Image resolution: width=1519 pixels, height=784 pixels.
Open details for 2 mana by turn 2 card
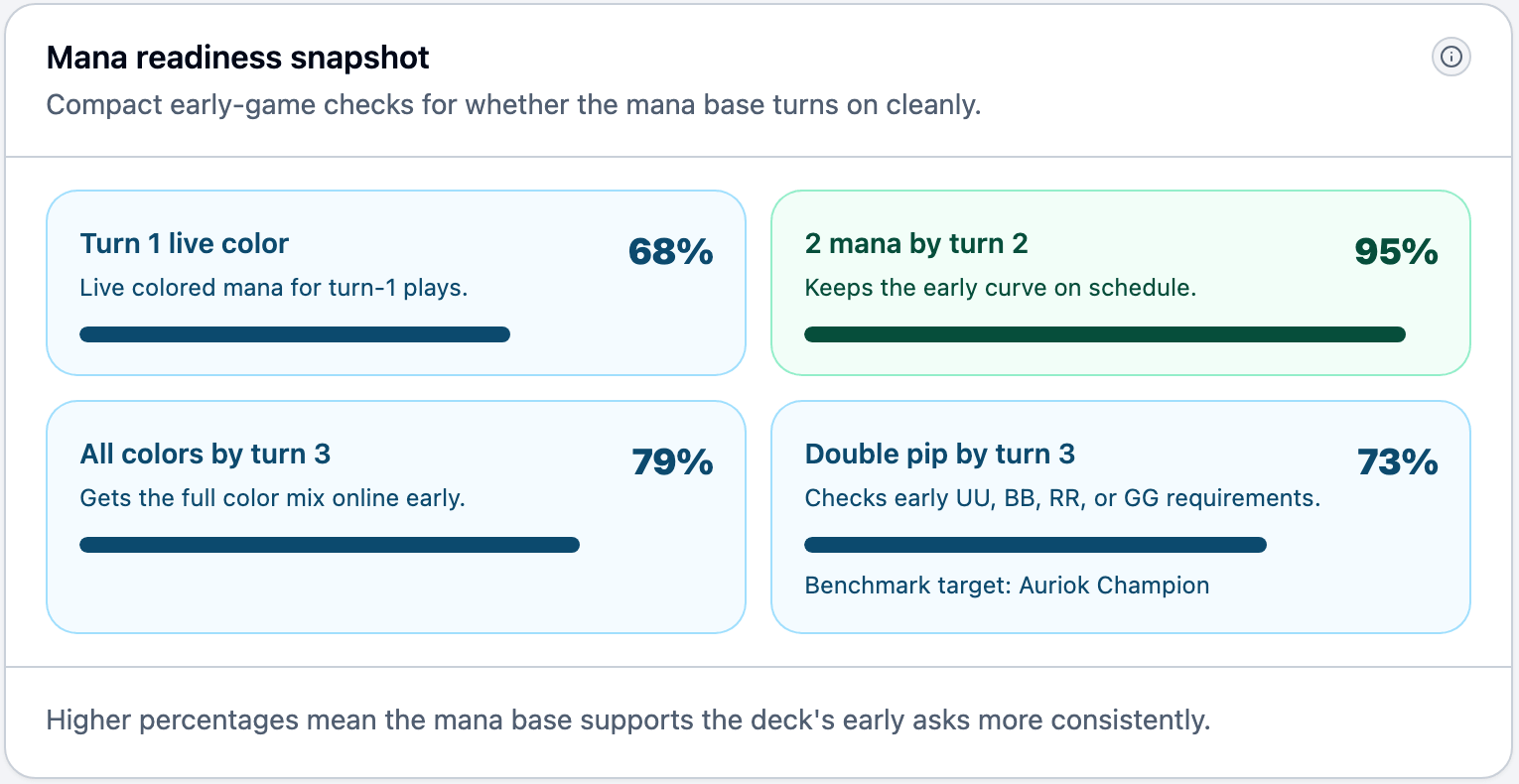pyautogui.click(x=1120, y=283)
